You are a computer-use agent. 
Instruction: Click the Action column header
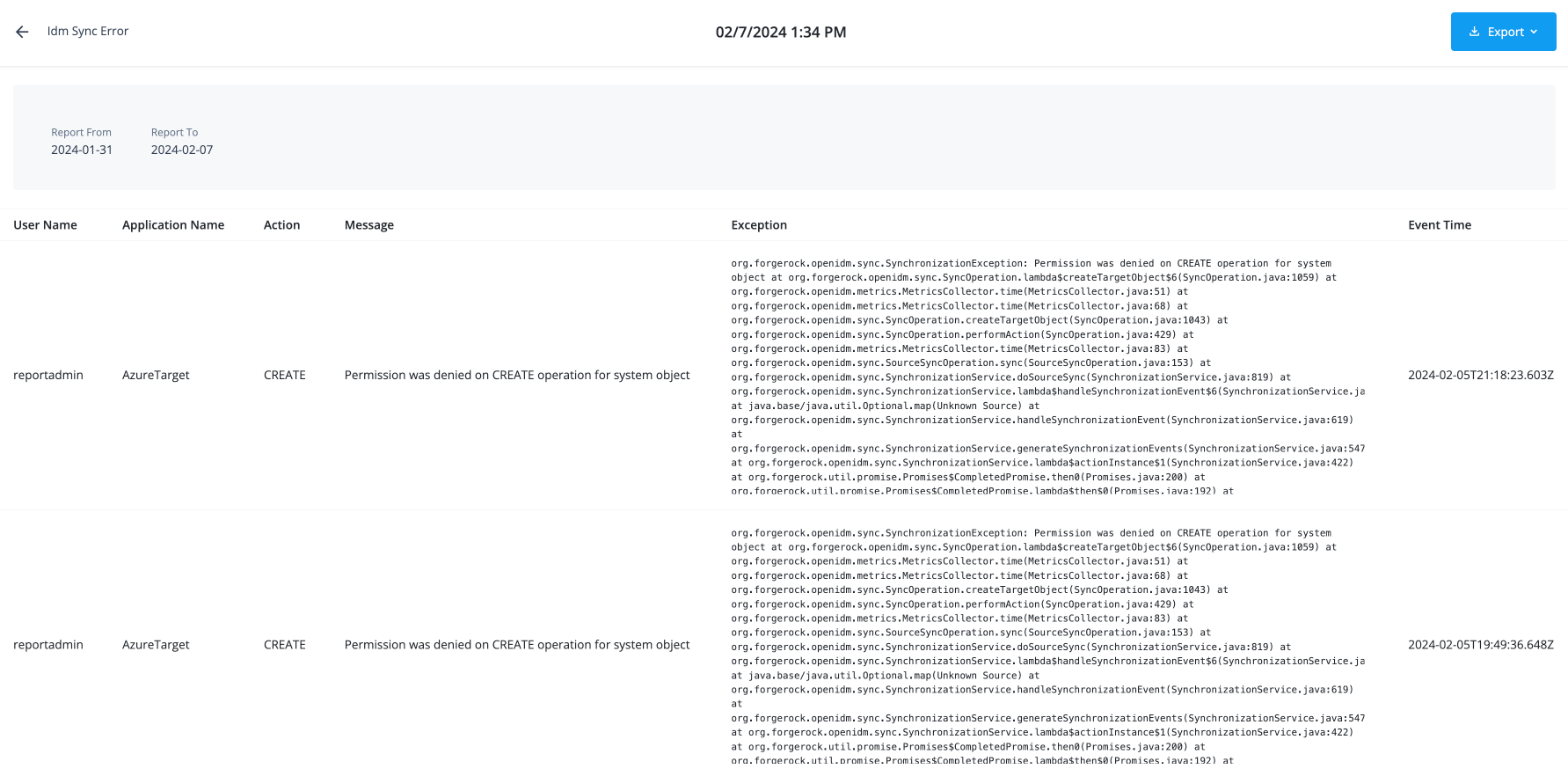click(x=281, y=225)
